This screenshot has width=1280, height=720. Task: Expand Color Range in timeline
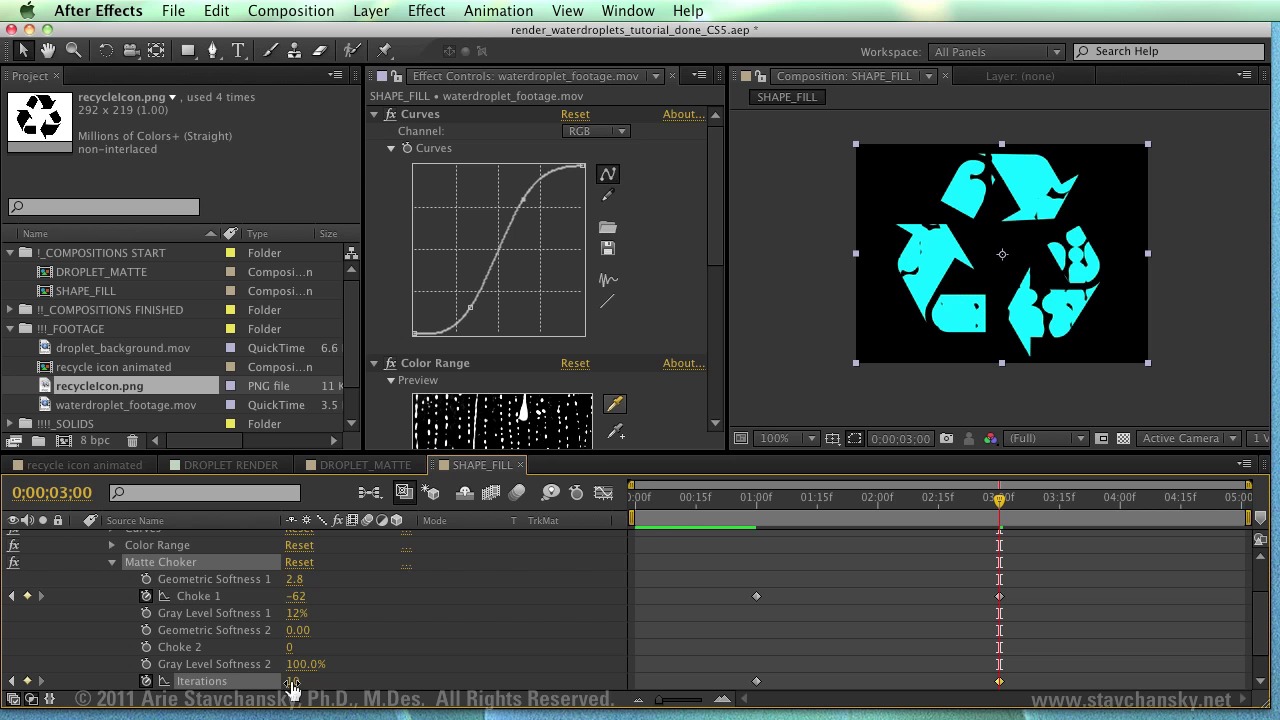(x=112, y=545)
